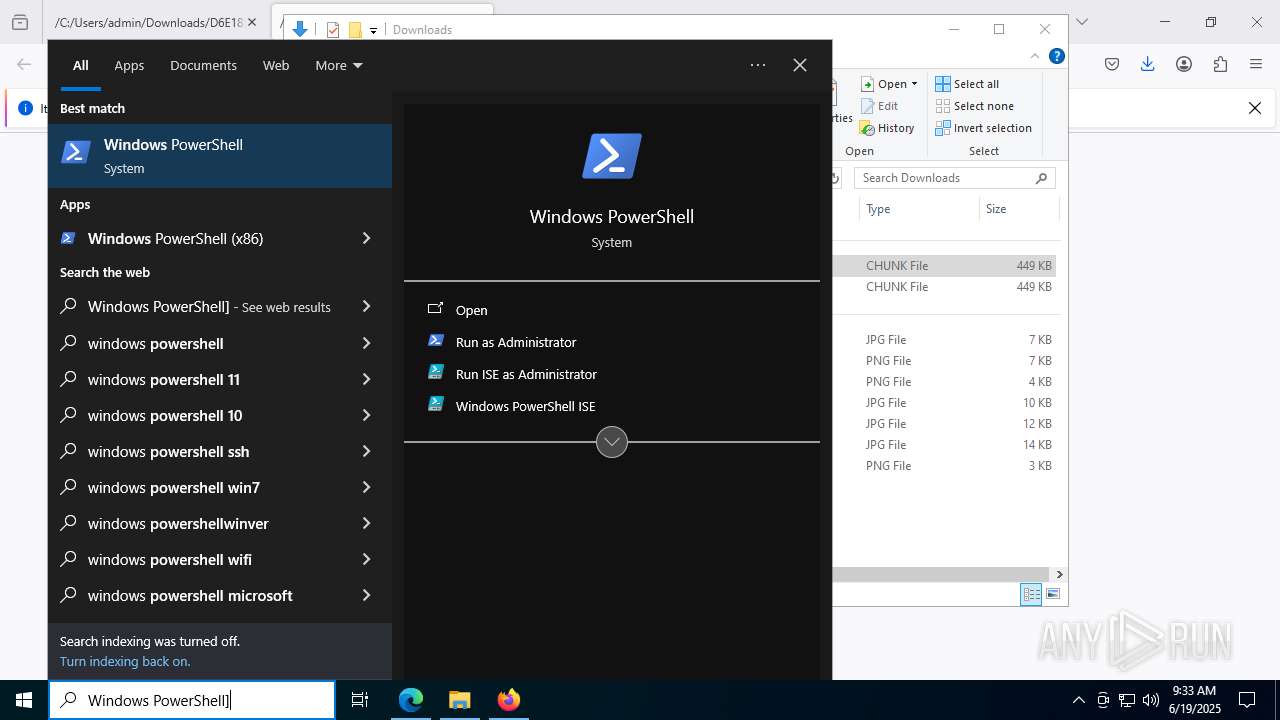
Task: Switch to the All search tab
Action: (81, 65)
